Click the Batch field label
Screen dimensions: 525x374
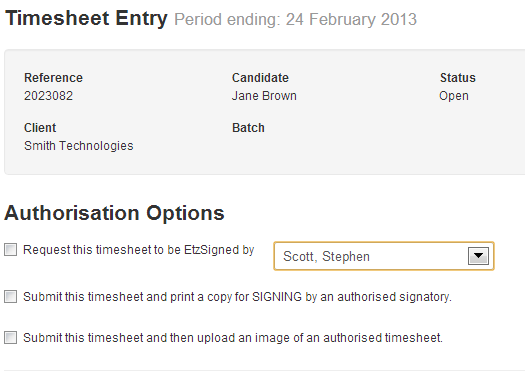[248, 128]
